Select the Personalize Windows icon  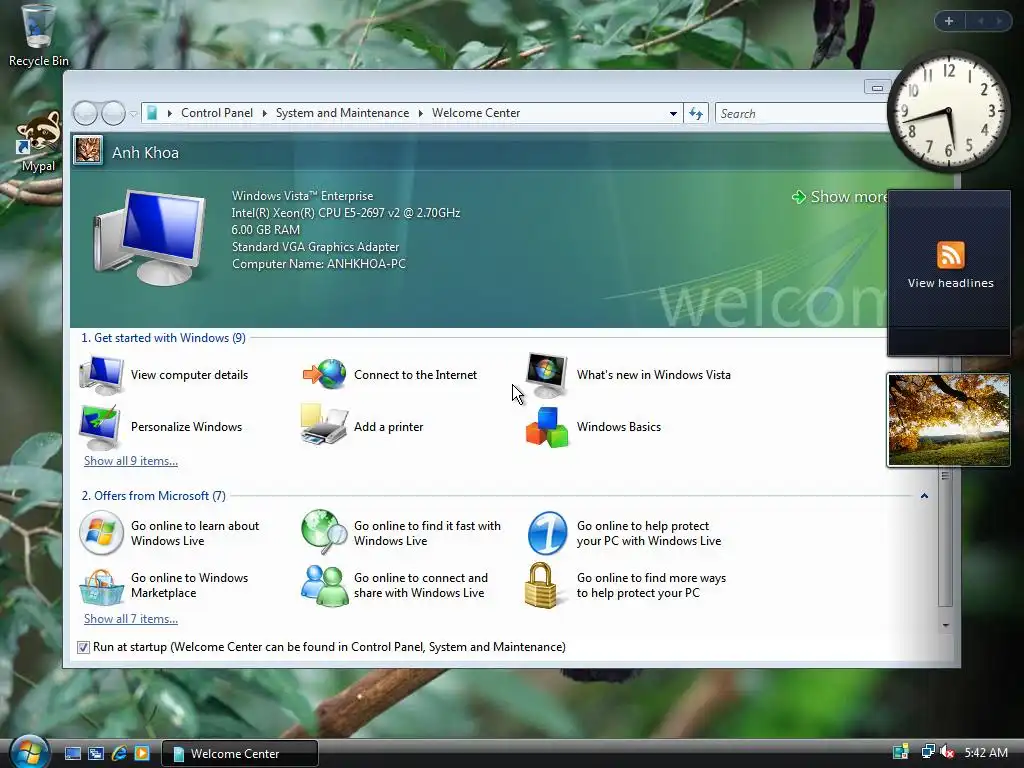click(x=99, y=426)
